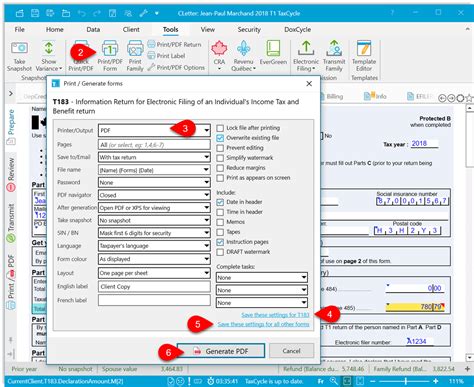Open the first Complete tasks dropdown

[262, 277]
